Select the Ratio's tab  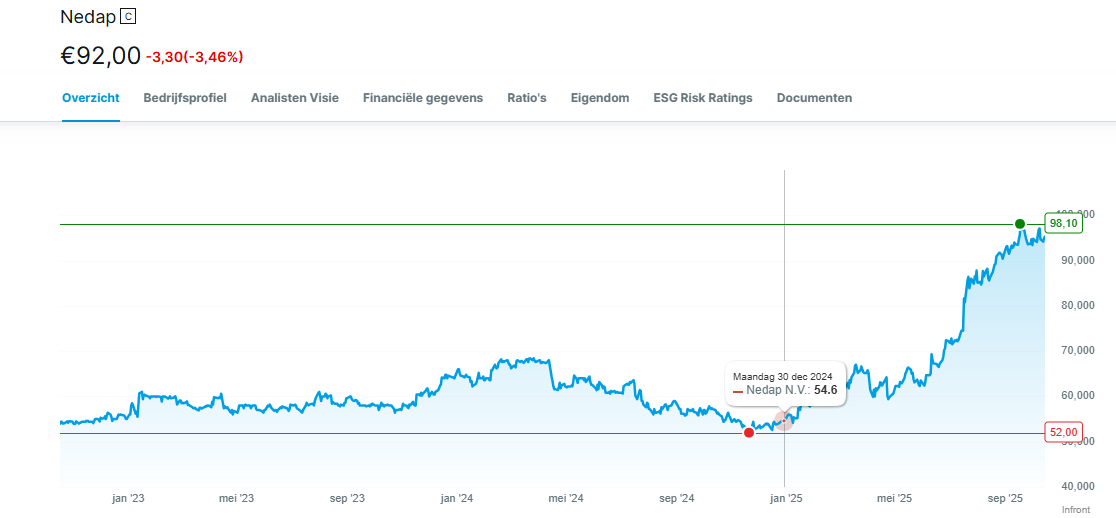527,98
